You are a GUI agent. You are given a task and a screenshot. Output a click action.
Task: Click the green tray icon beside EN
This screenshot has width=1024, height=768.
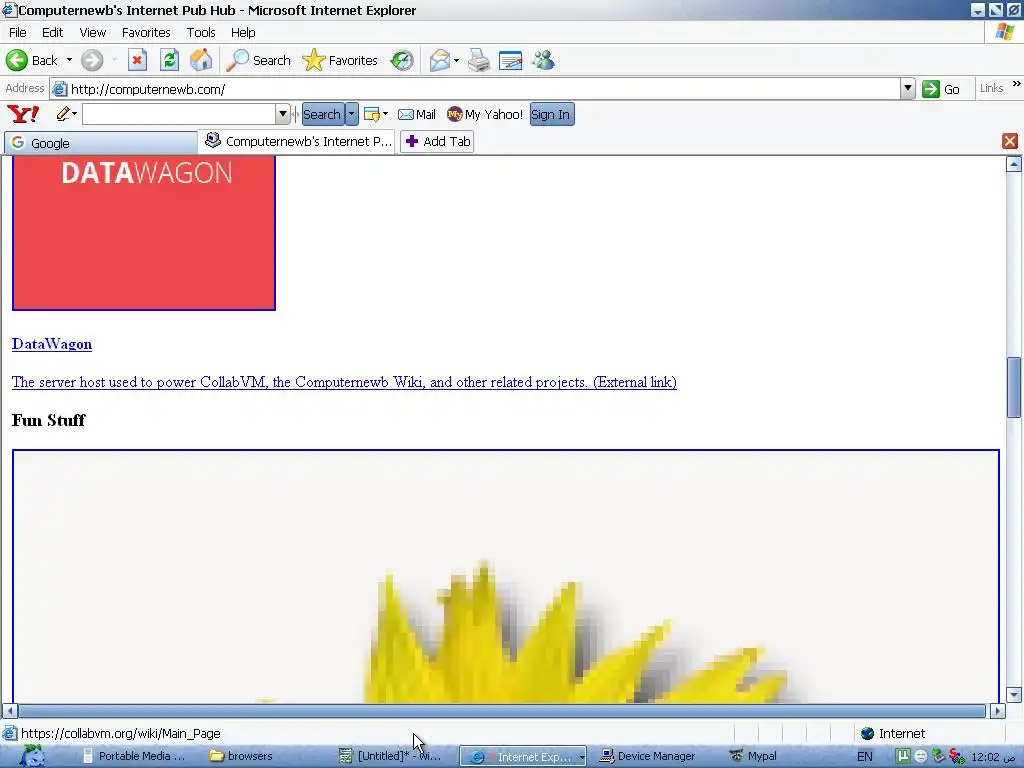coord(903,756)
